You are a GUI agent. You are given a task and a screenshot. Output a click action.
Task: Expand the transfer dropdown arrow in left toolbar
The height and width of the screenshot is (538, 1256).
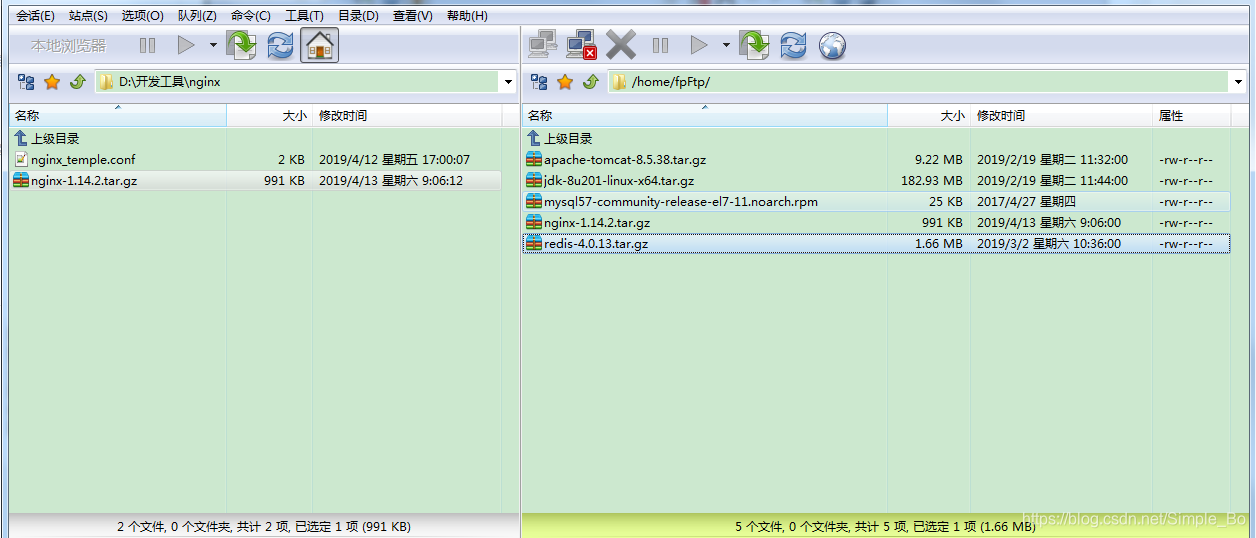(x=212, y=45)
